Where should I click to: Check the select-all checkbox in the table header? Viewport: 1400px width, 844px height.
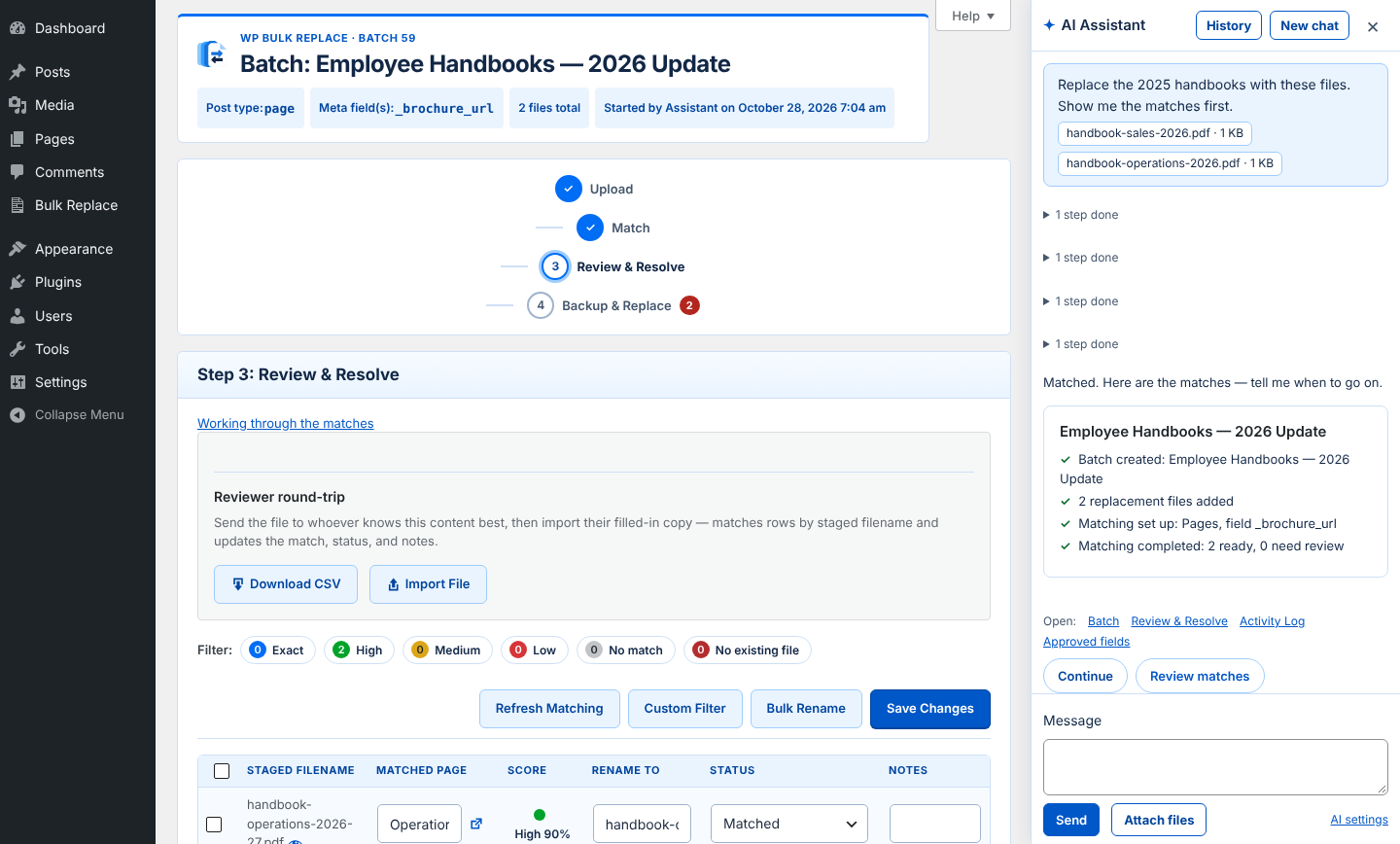pyautogui.click(x=222, y=771)
